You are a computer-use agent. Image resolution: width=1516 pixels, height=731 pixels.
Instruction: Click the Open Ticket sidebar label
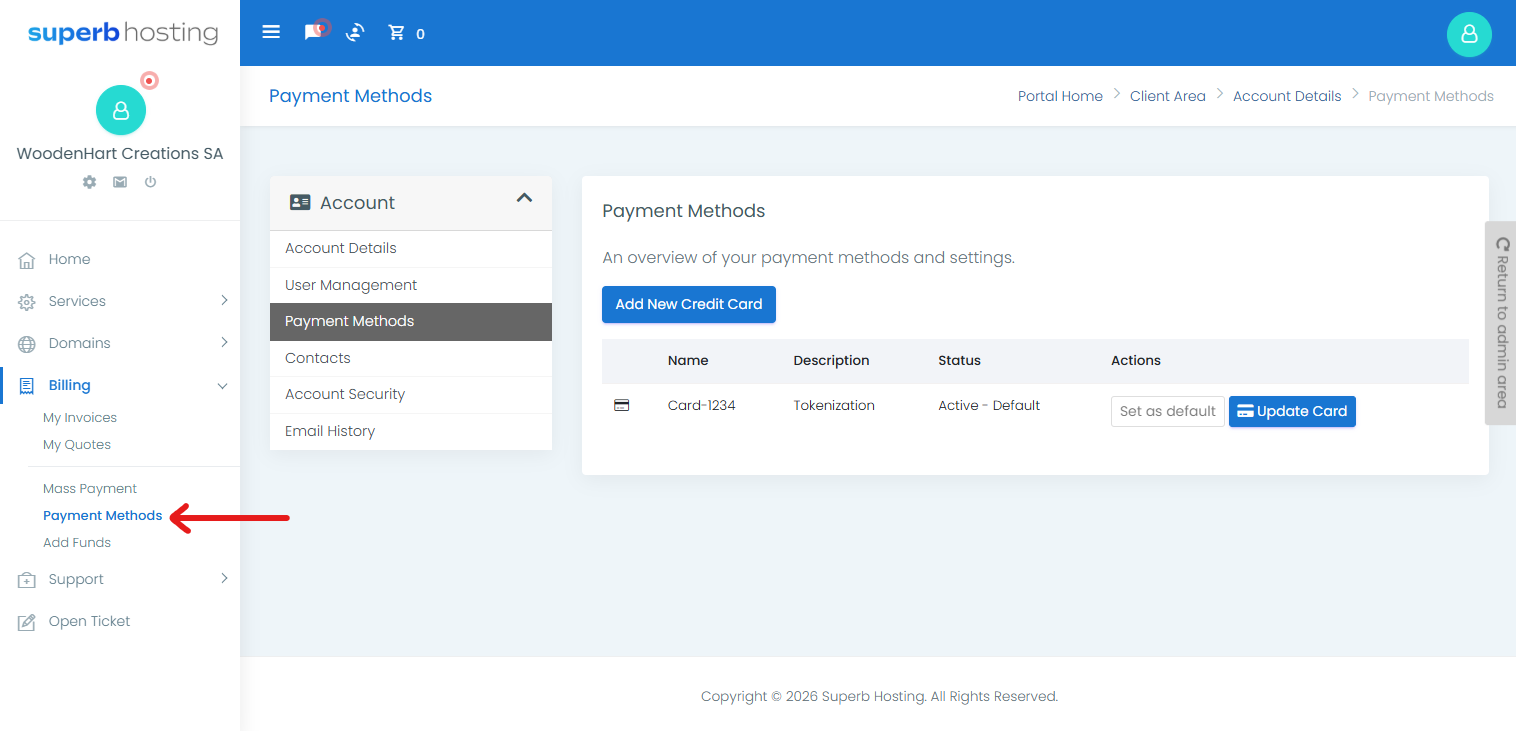coord(90,621)
